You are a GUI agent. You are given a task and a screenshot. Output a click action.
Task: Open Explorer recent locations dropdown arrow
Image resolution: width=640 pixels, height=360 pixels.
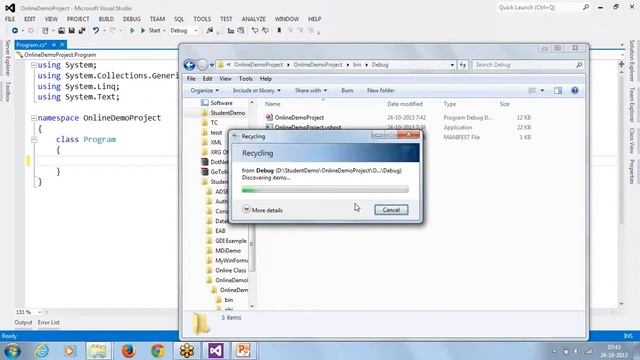tap(212, 65)
